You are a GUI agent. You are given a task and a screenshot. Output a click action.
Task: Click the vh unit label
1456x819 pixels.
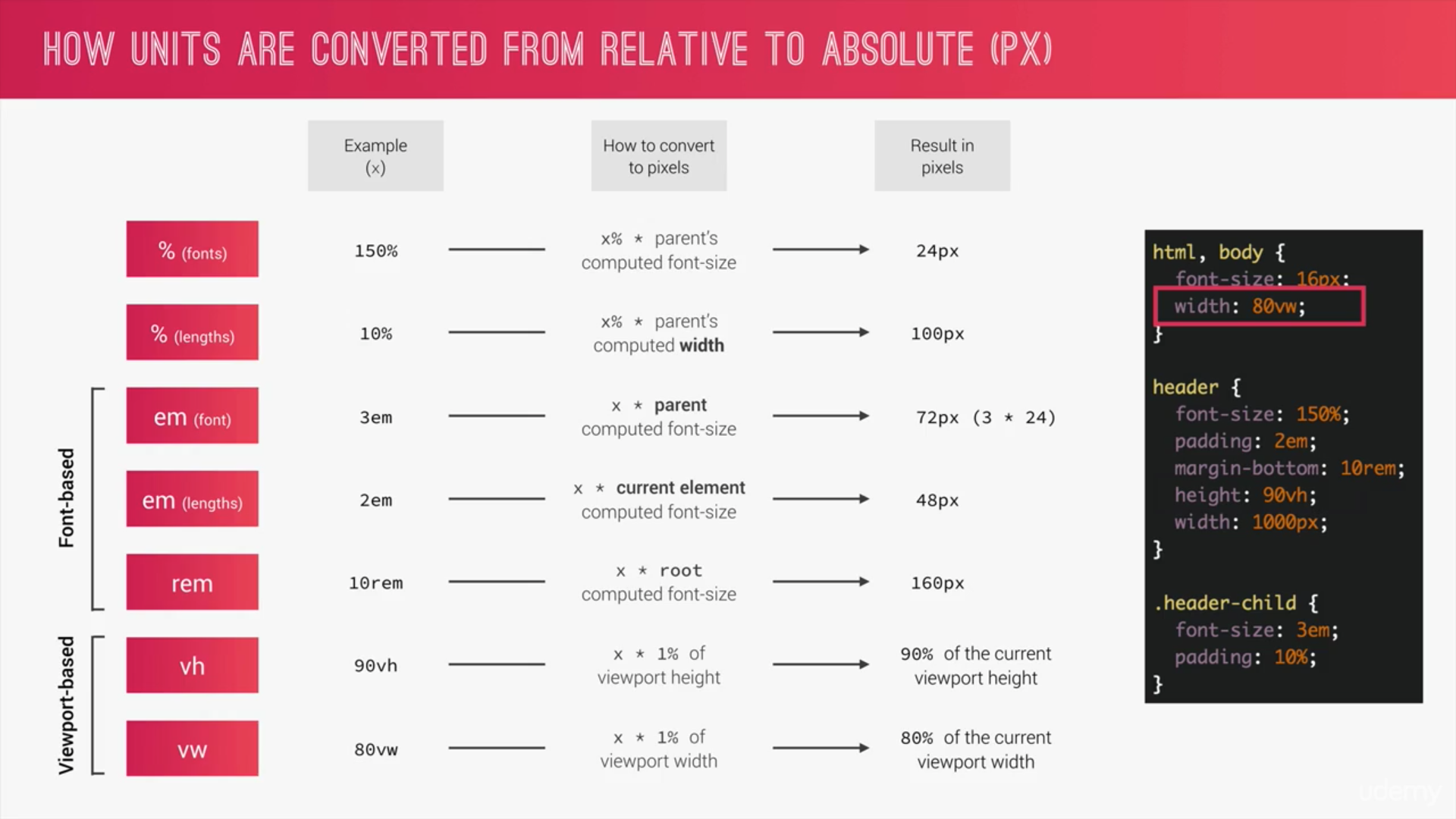tap(191, 665)
